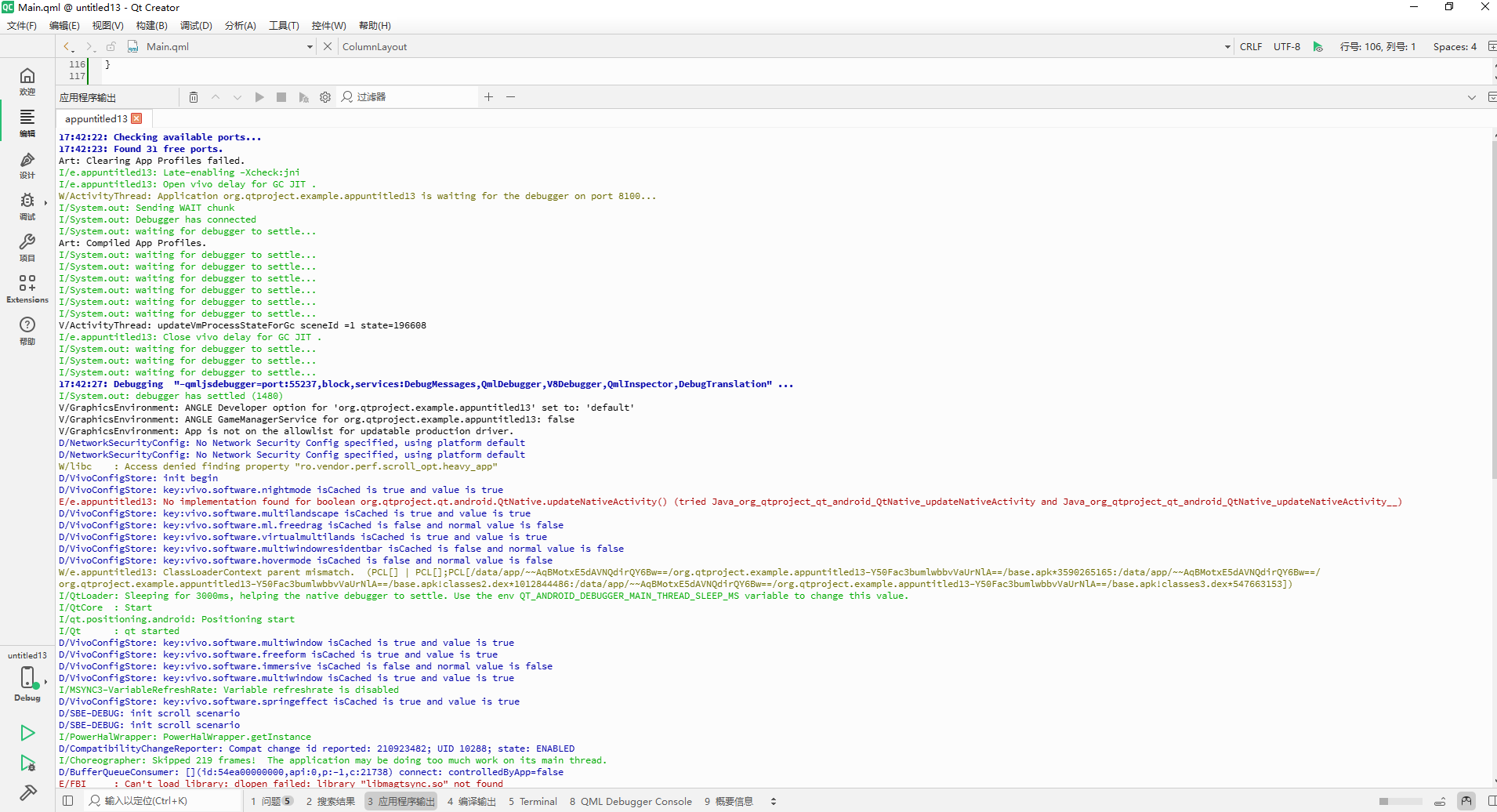The height and width of the screenshot is (812, 1497).
Task: Toggle the left sidebar visibility
Action: [67, 801]
